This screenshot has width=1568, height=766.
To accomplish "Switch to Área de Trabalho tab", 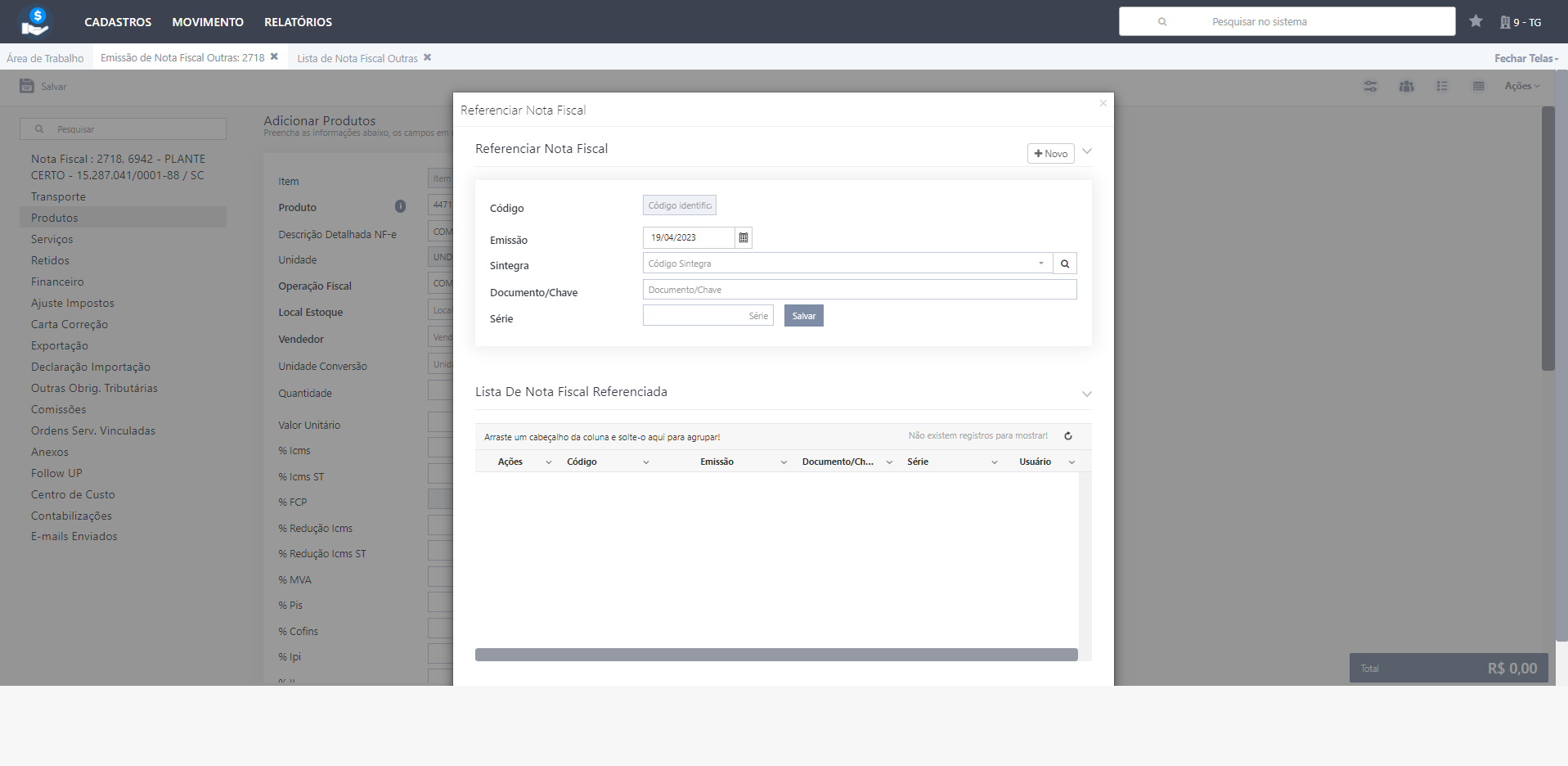I will (x=45, y=58).
